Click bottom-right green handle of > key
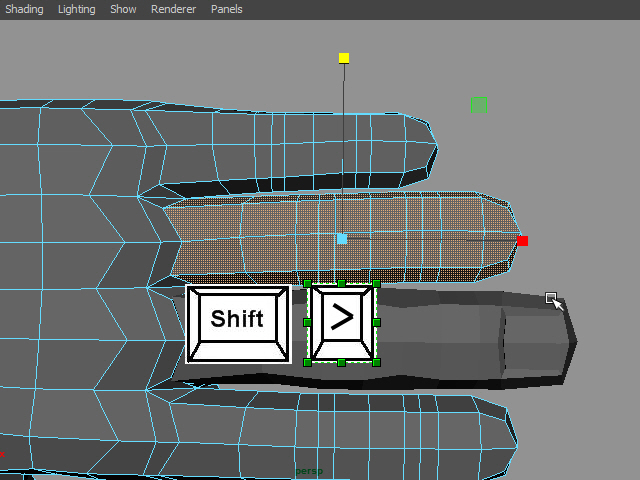The height and width of the screenshot is (480, 640). coord(377,362)
